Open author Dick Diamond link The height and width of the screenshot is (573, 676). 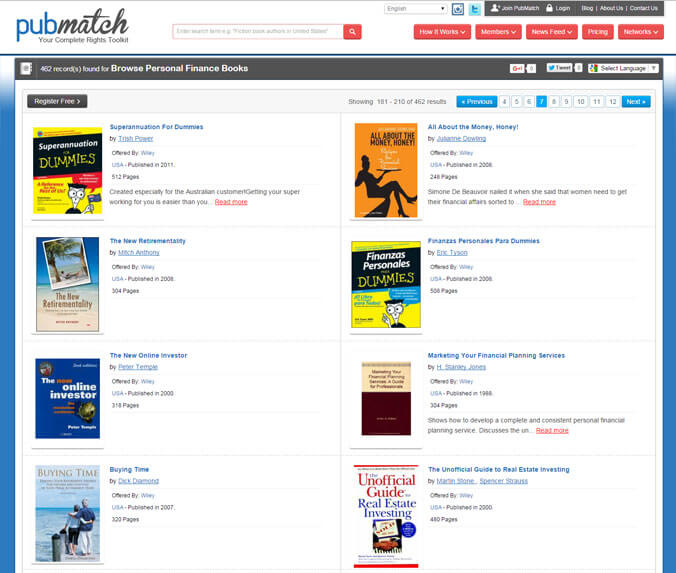point(138,481)
